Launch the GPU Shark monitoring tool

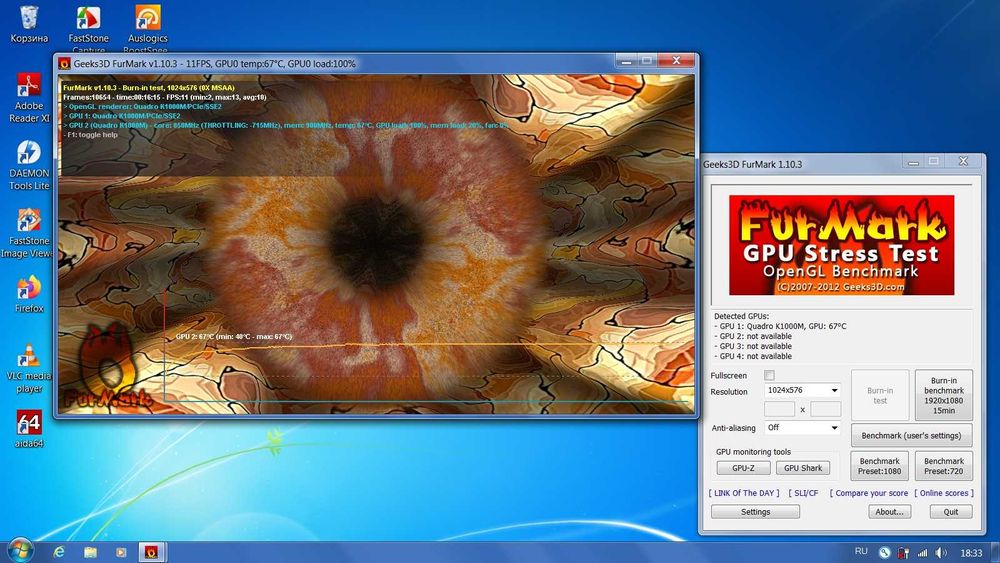(x=803, y=468)
